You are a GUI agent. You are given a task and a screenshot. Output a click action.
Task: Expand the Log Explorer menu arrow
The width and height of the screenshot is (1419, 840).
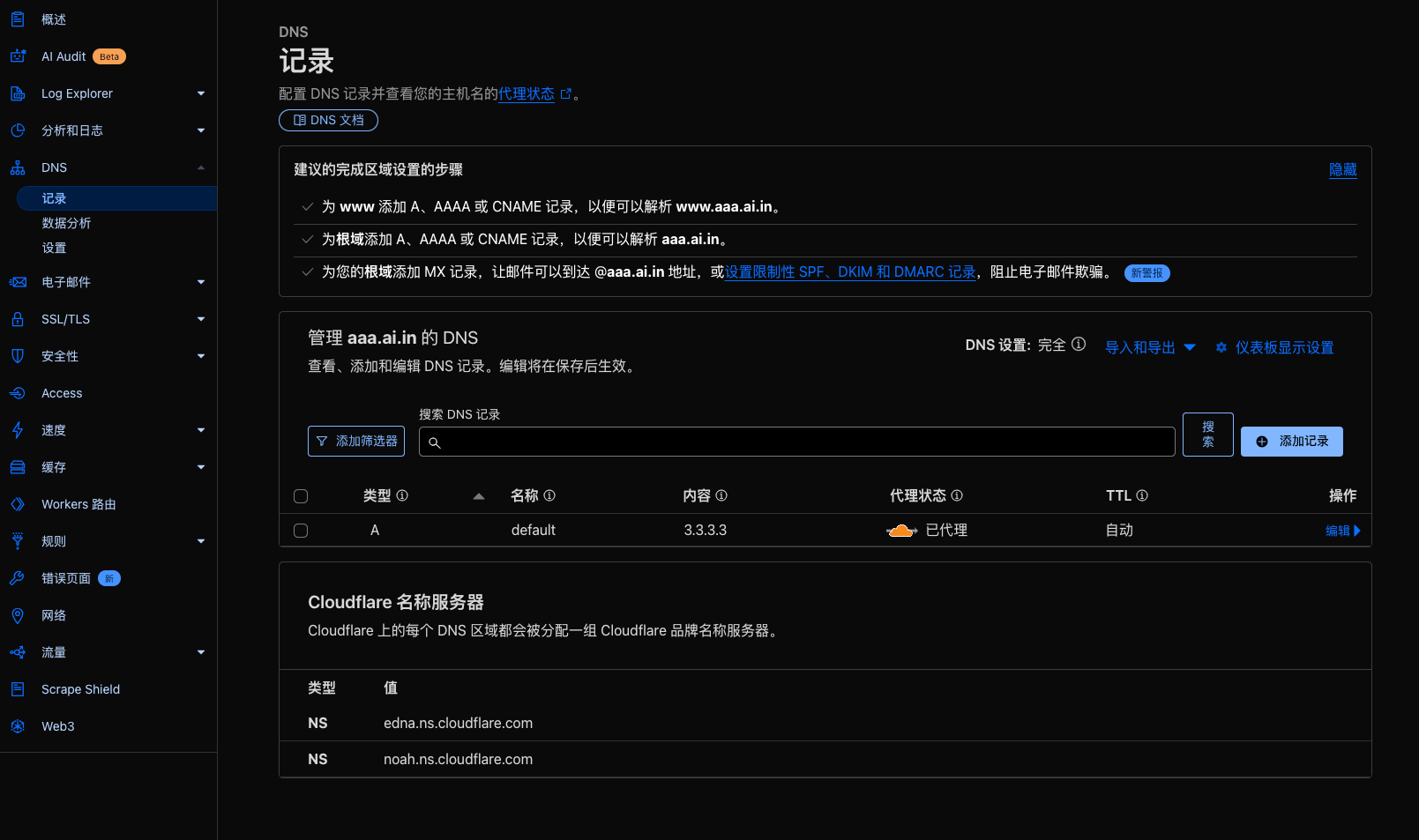coord(201,93)
